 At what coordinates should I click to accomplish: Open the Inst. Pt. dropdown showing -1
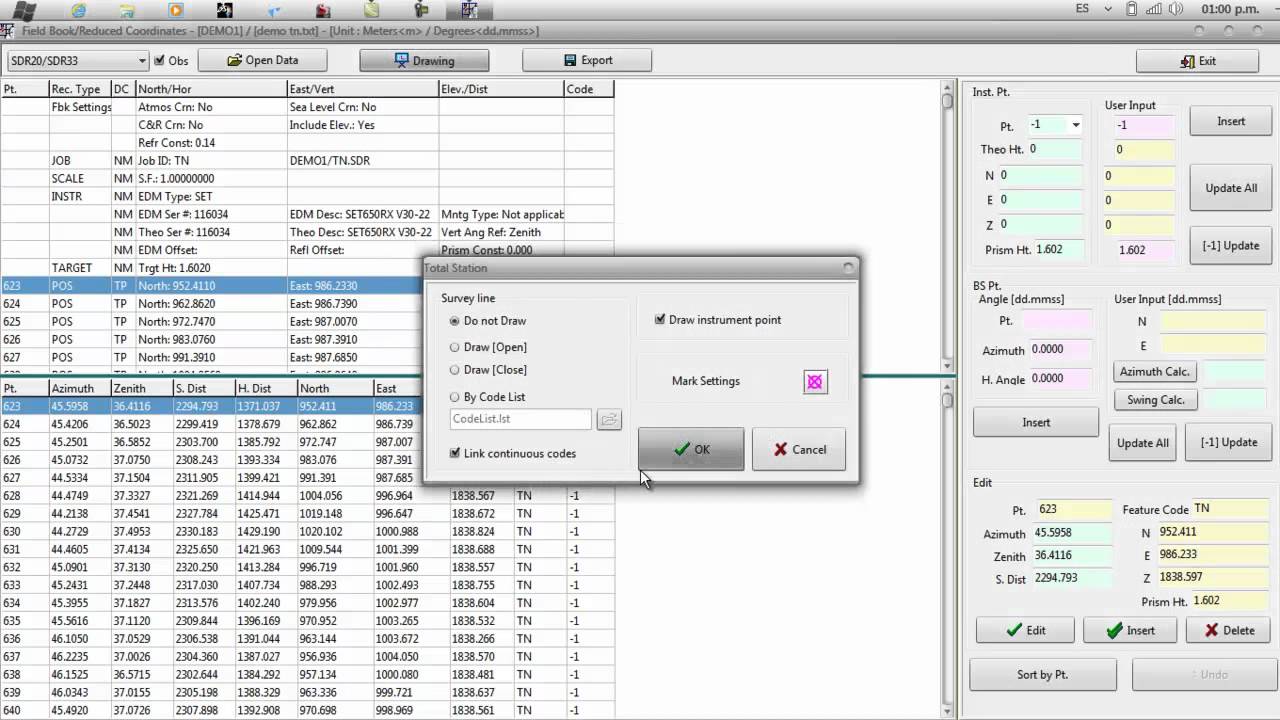click(x=1075, y=126)
